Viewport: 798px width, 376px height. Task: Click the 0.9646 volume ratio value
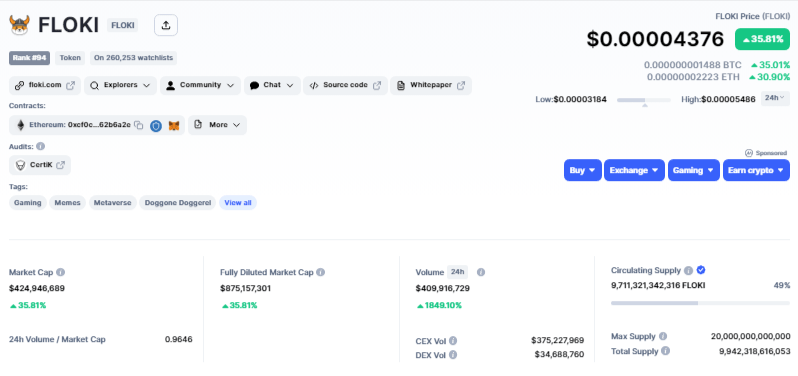pyautogui.click(x=179, y=339)
